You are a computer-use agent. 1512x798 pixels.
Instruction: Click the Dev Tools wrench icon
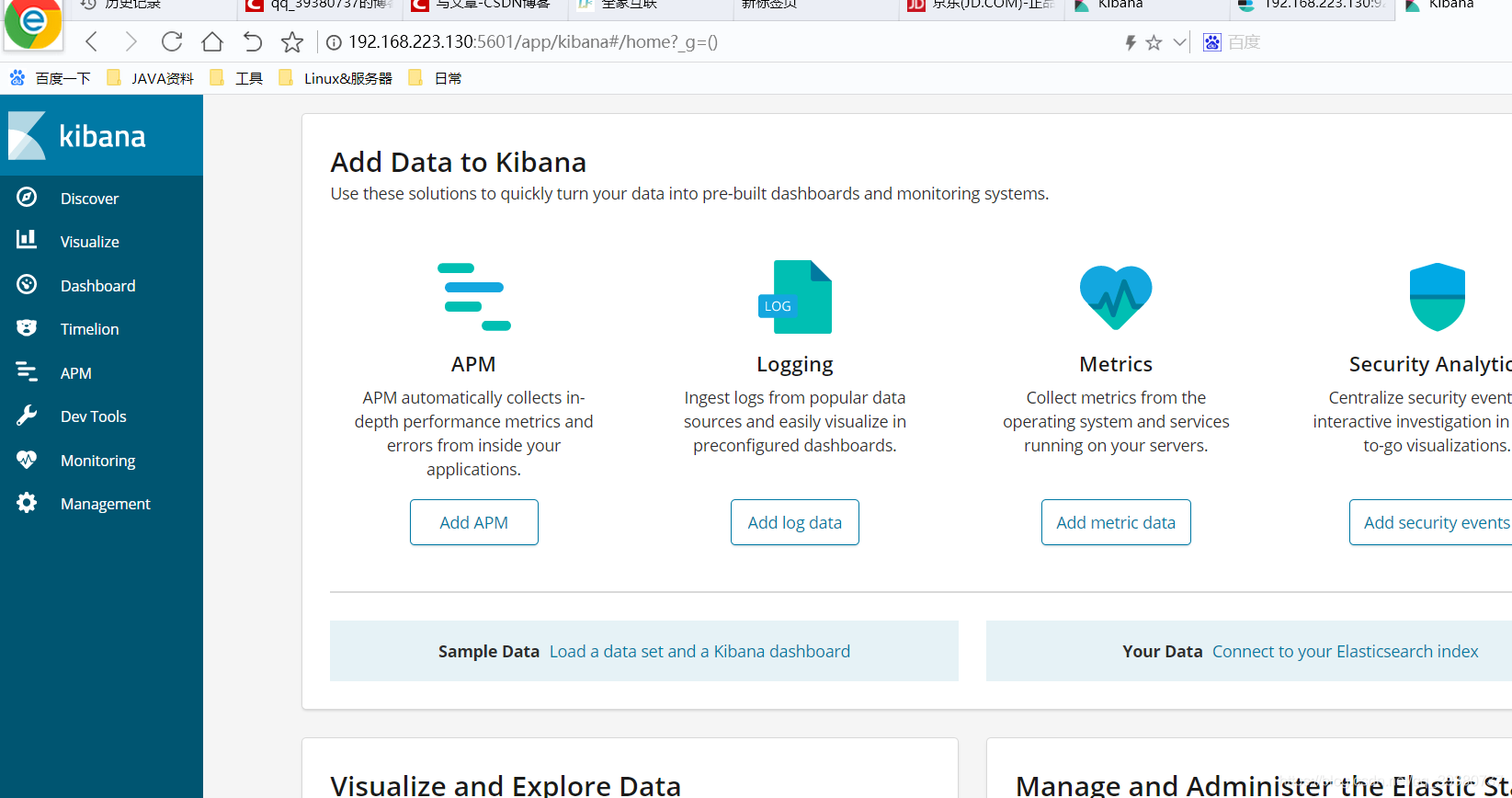pos(27,415)
